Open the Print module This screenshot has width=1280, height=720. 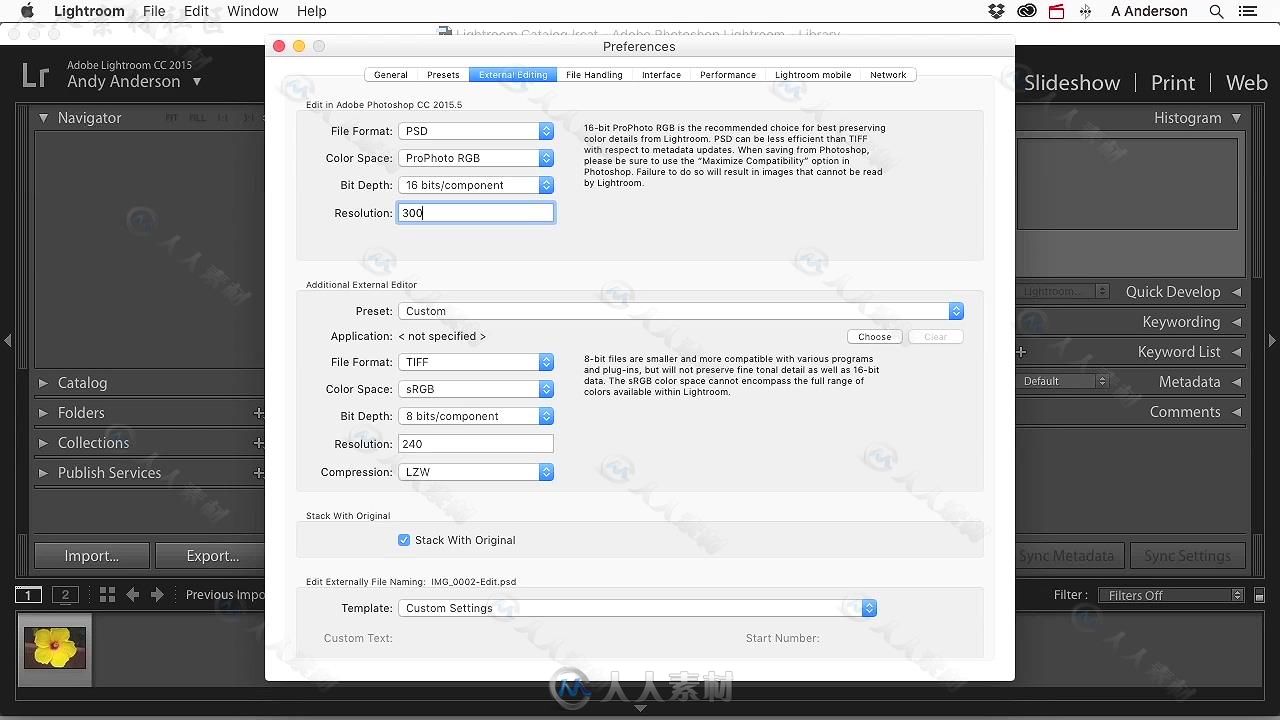click(1173, 83)
